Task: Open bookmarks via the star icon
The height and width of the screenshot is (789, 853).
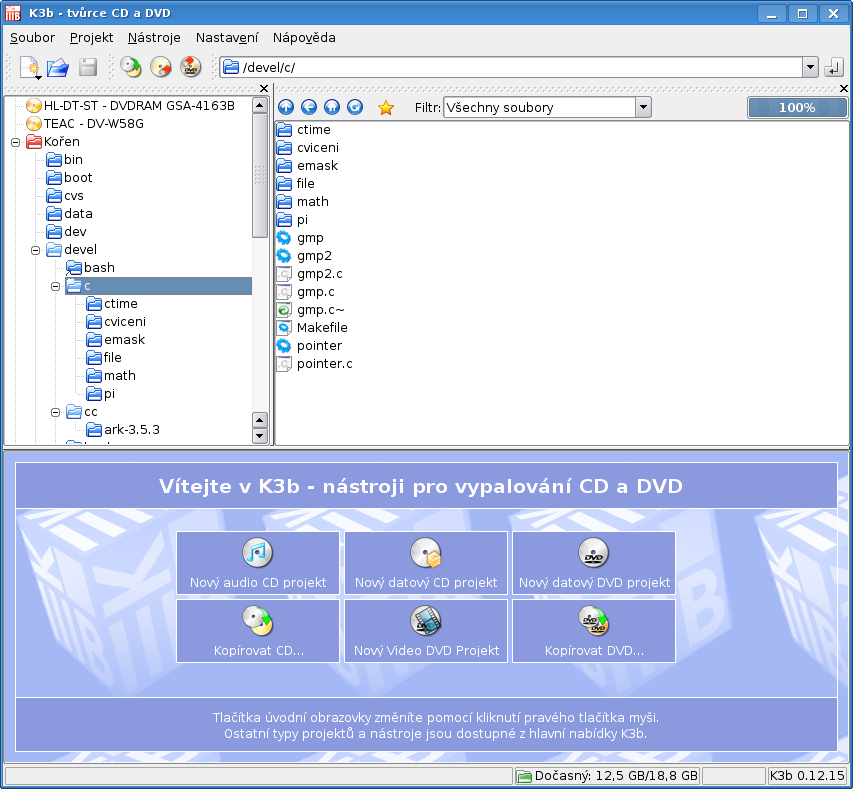Action: coord(386,108)
